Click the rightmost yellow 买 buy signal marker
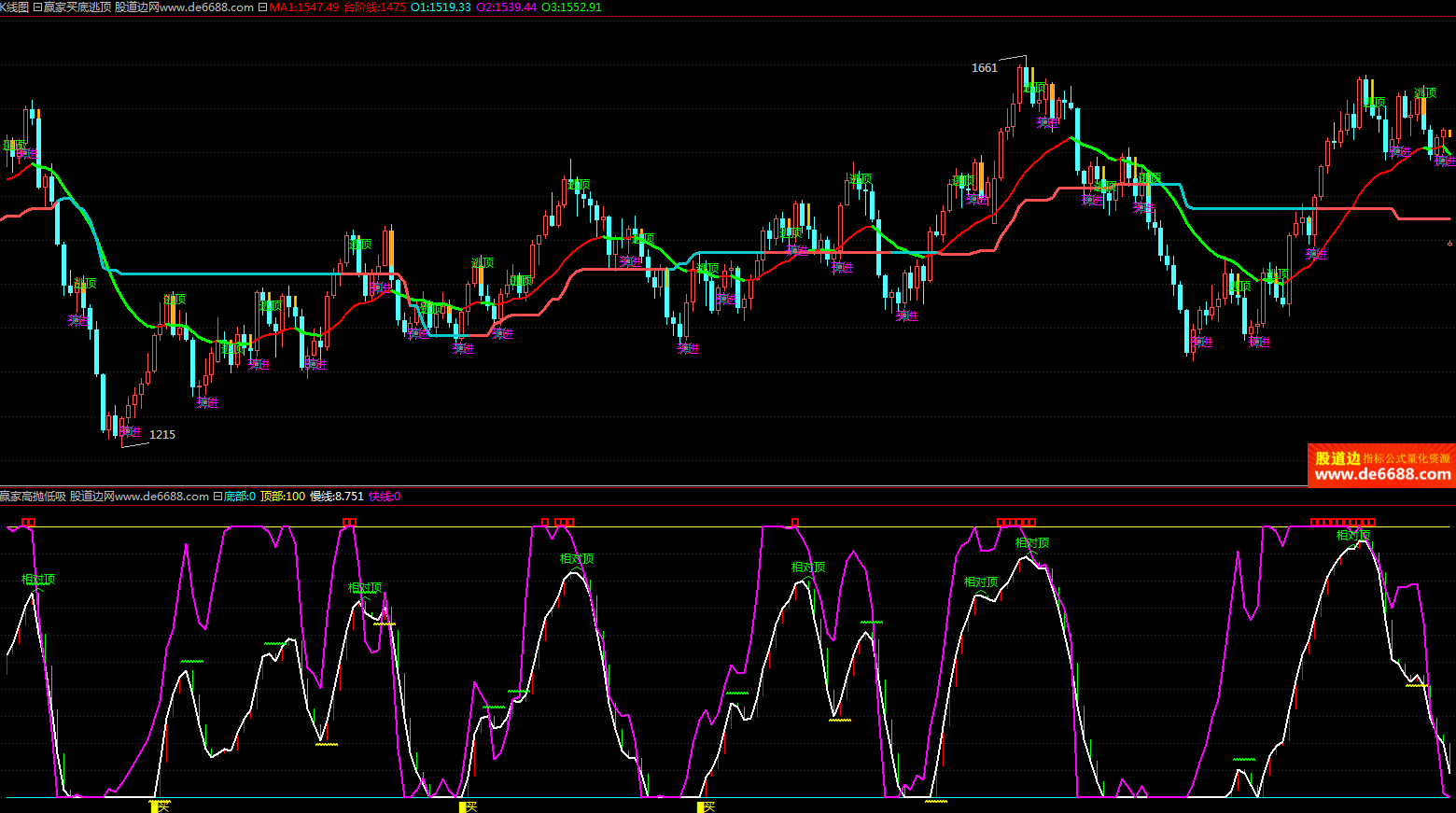1456x813 pixels. 706,806
